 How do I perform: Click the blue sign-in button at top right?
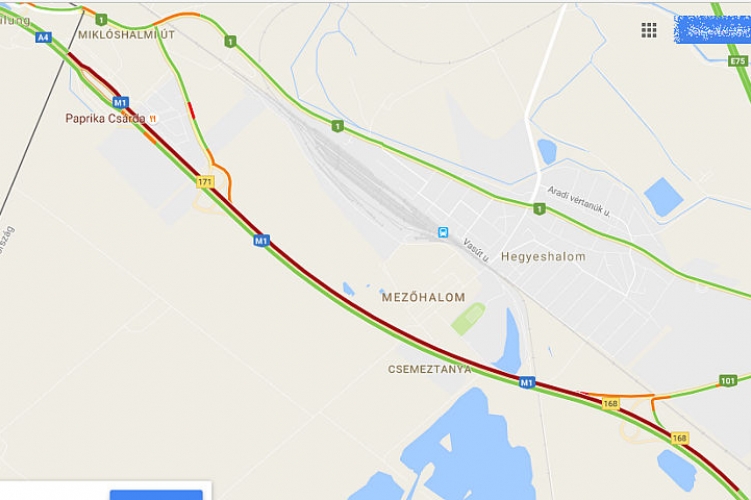[712, 29]
